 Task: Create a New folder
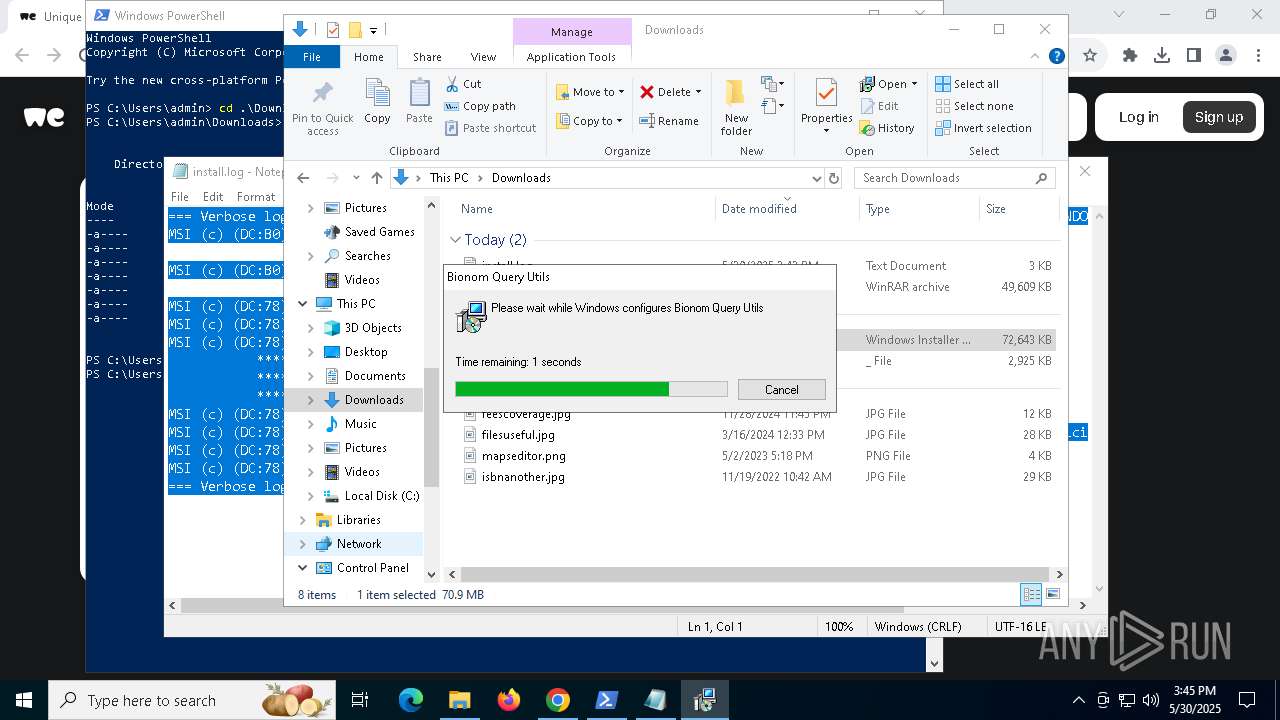(x=736, y=108)
